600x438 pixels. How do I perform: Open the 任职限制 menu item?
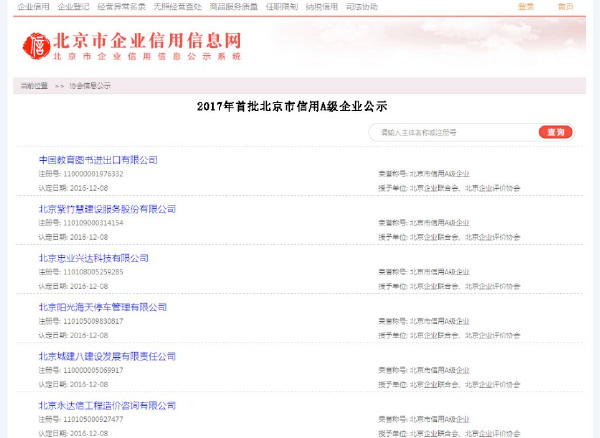coord(282,7)
